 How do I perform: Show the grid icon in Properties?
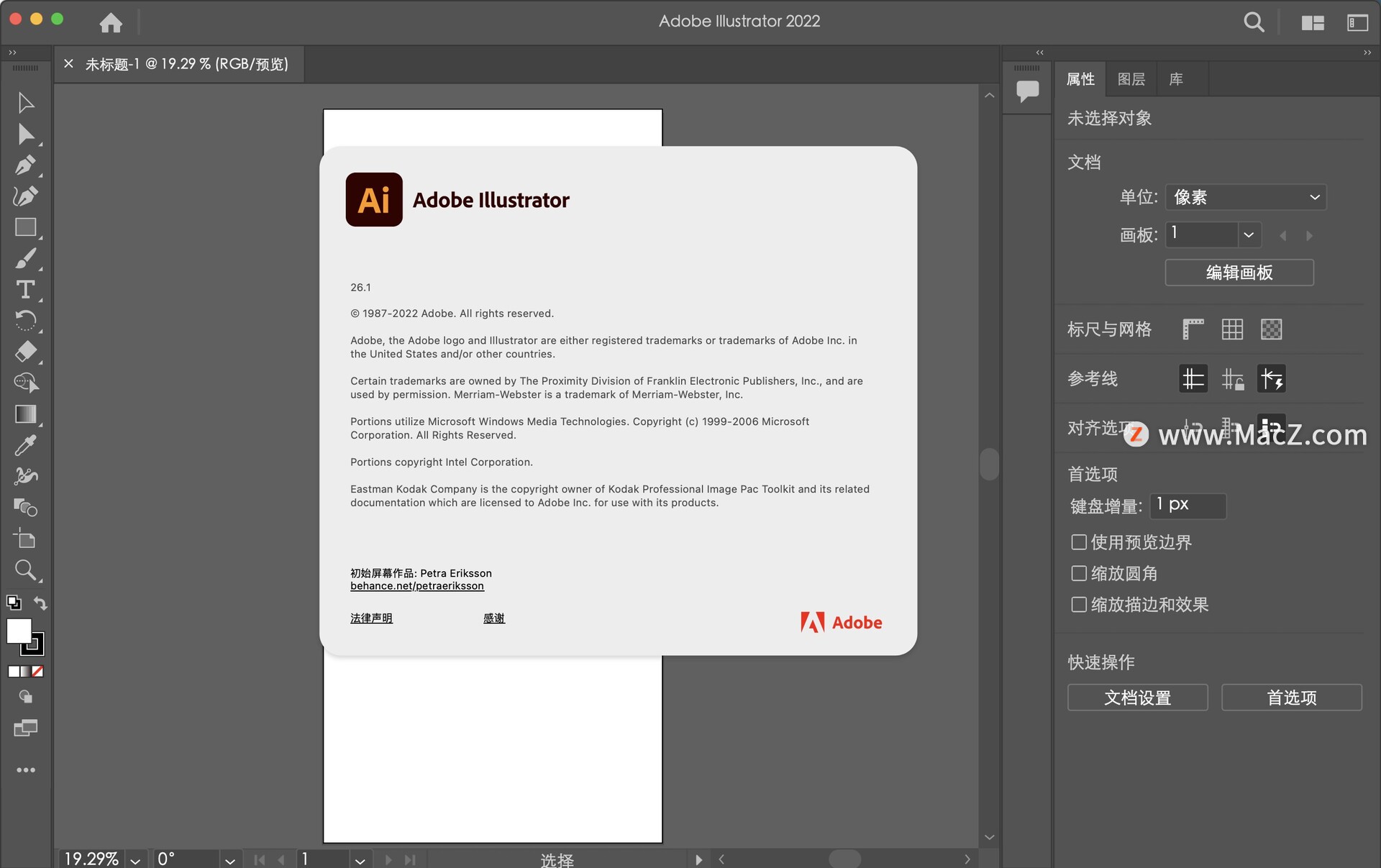tap(1232, 329)
